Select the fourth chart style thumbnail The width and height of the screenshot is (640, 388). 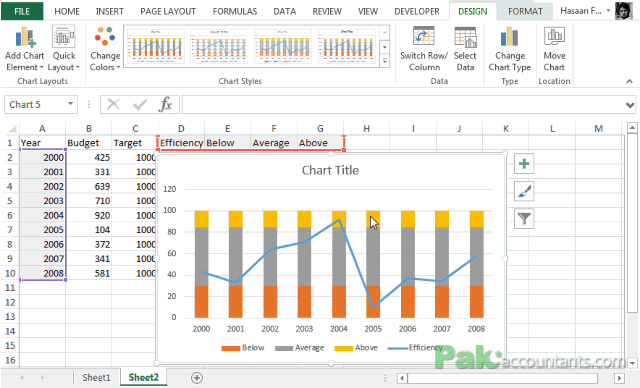point(347,46)
